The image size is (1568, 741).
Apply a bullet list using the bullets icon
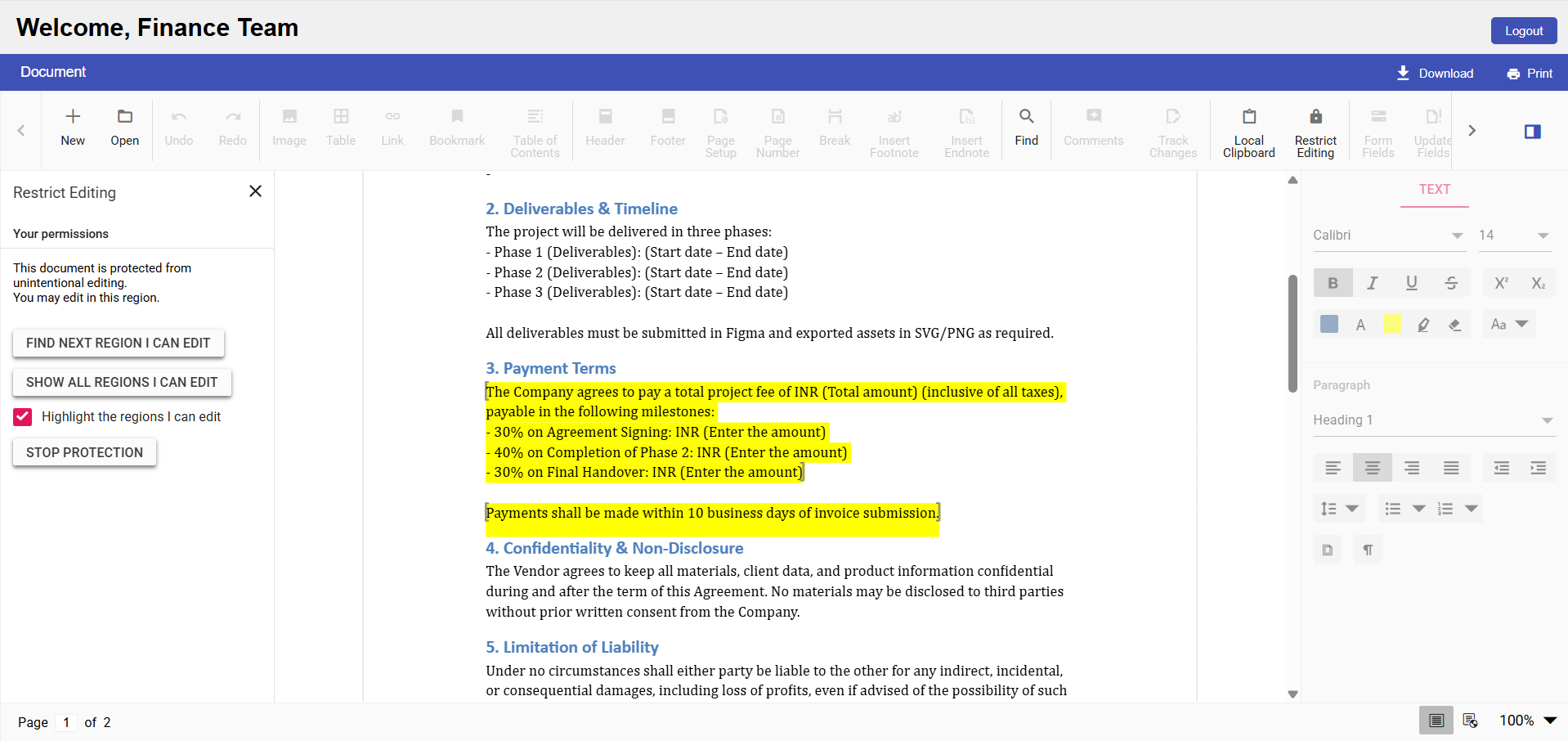pyautogui.click(x=1393, y=509)
